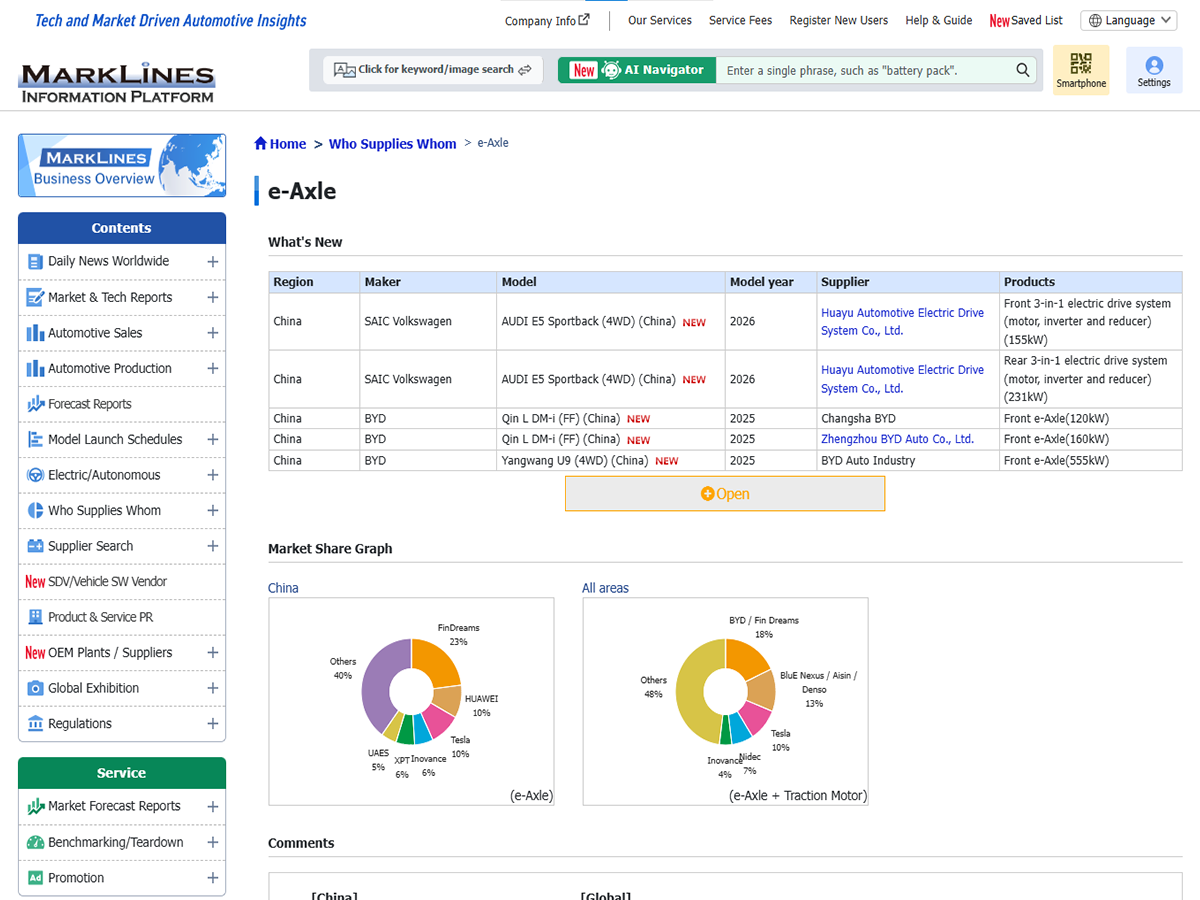1200x900 pixels.
Task: Click the Electric/Autonomous steering wheel icon
Action: click(x=35, y=475)
